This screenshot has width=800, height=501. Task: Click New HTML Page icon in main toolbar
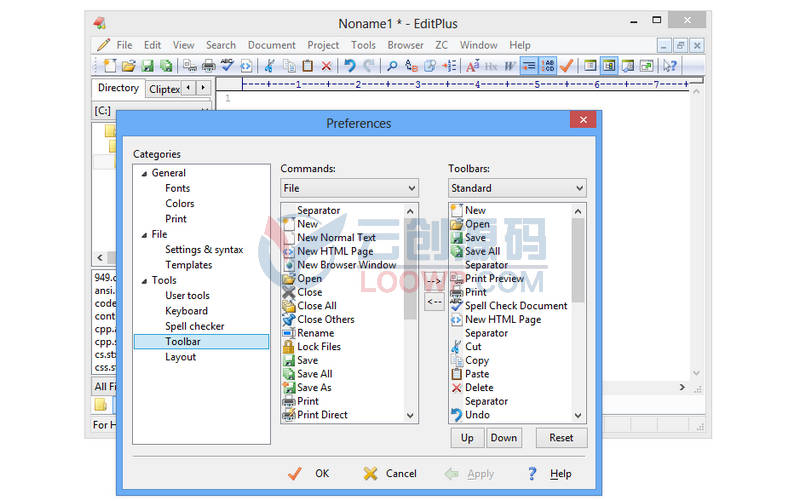pyautogui.click(x=246, y=66)
